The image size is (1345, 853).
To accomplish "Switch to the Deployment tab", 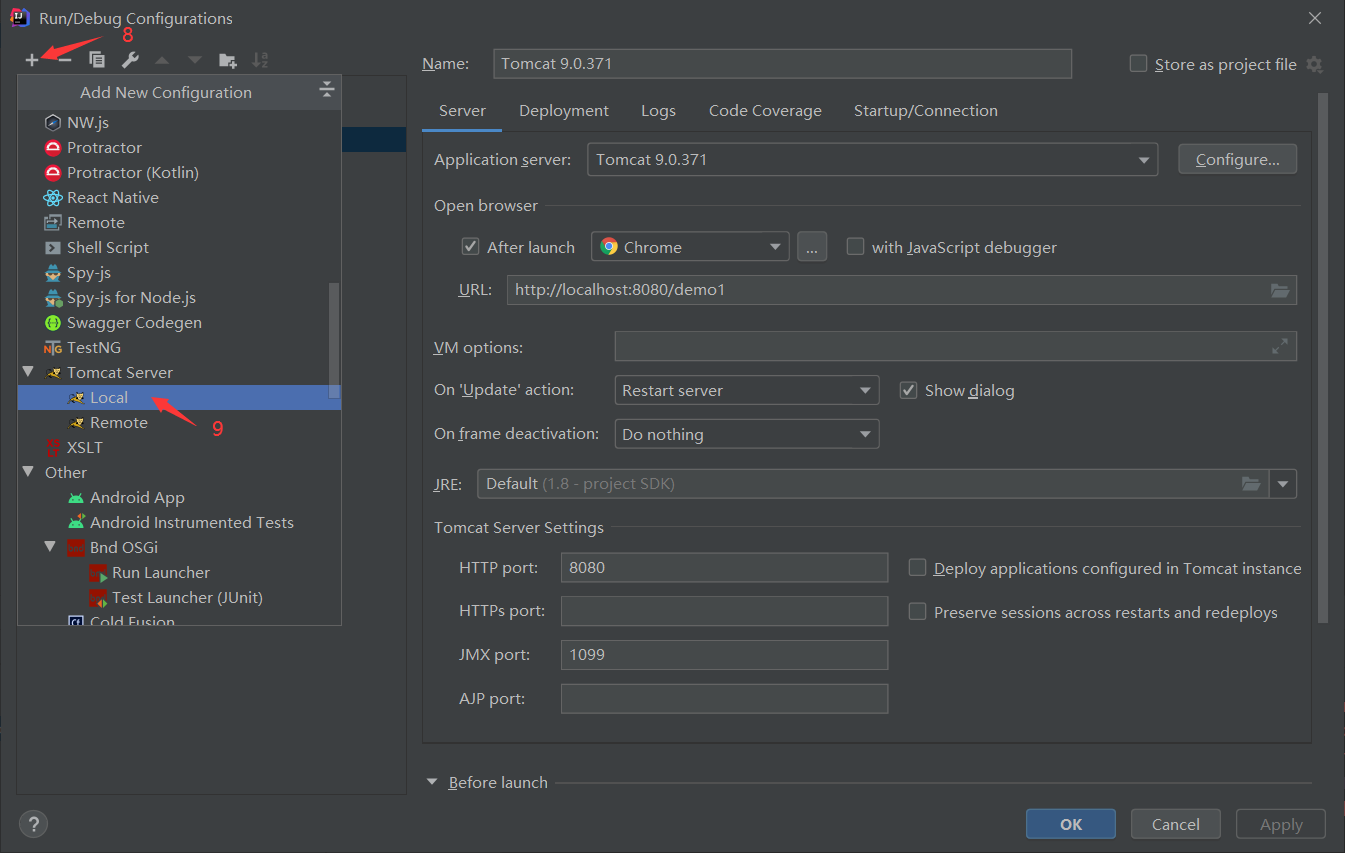I will coord(564,111).
